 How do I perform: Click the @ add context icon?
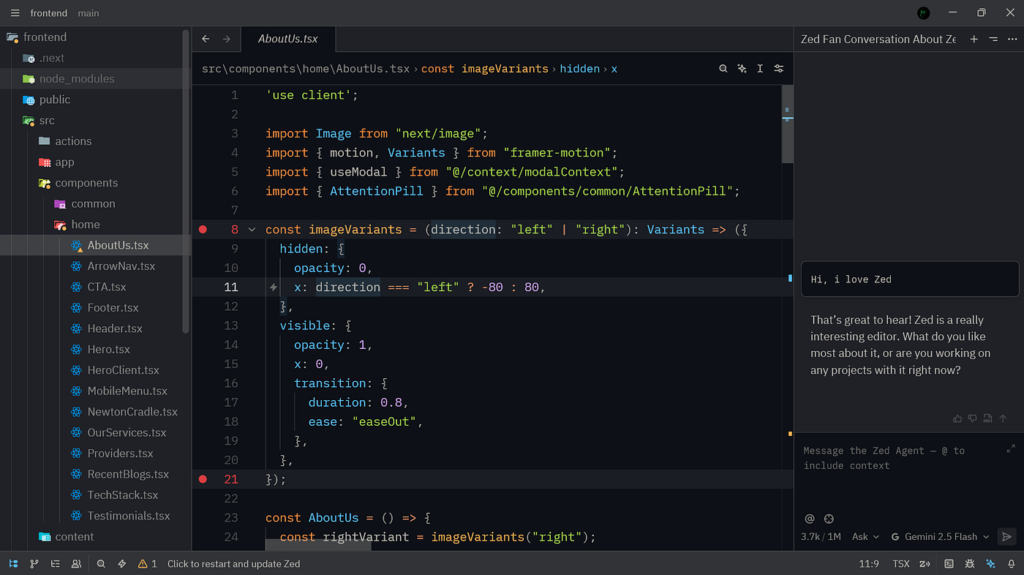point(810,519)
